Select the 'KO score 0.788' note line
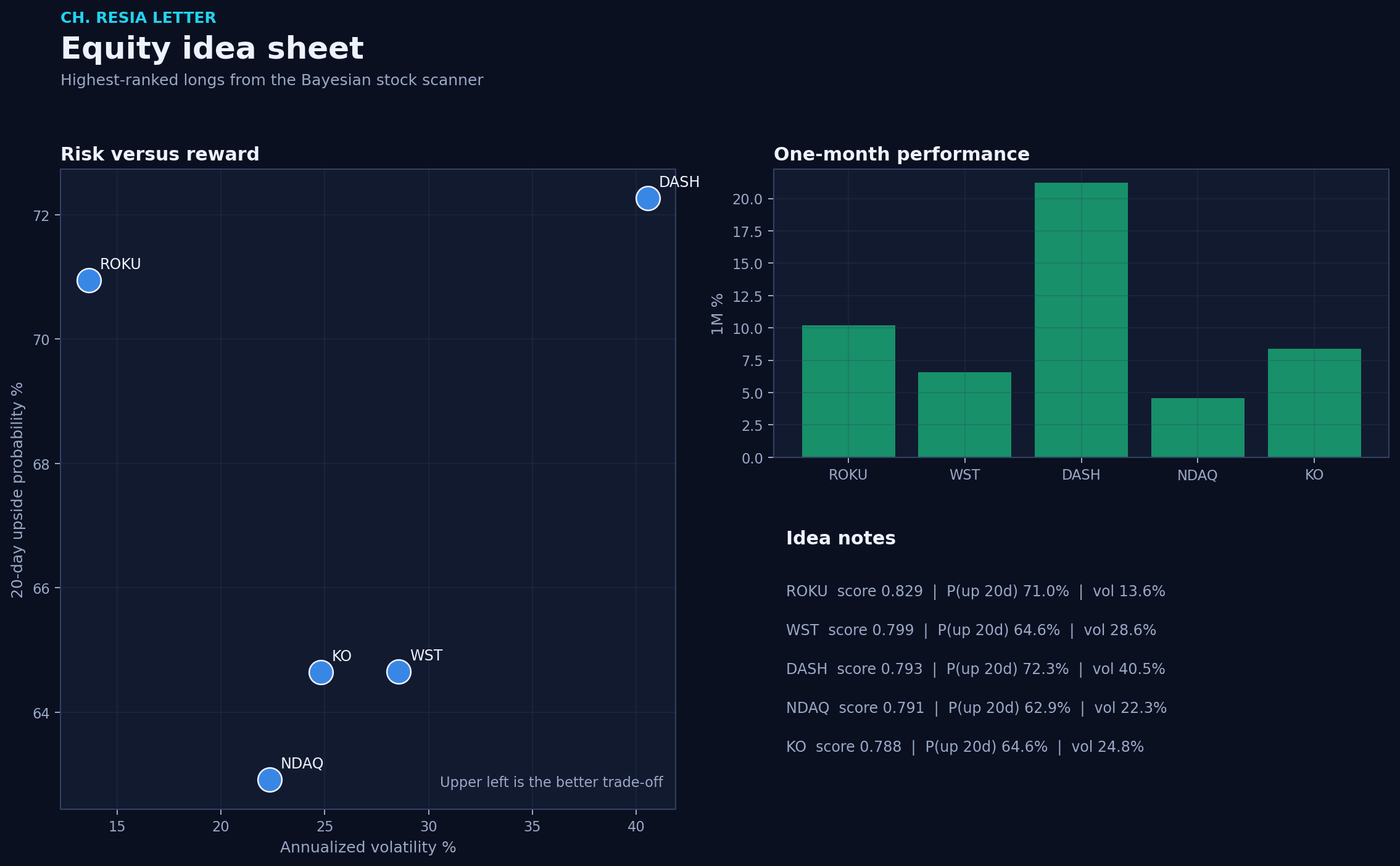The image size is (1400, 866). (x=965, y=747)
